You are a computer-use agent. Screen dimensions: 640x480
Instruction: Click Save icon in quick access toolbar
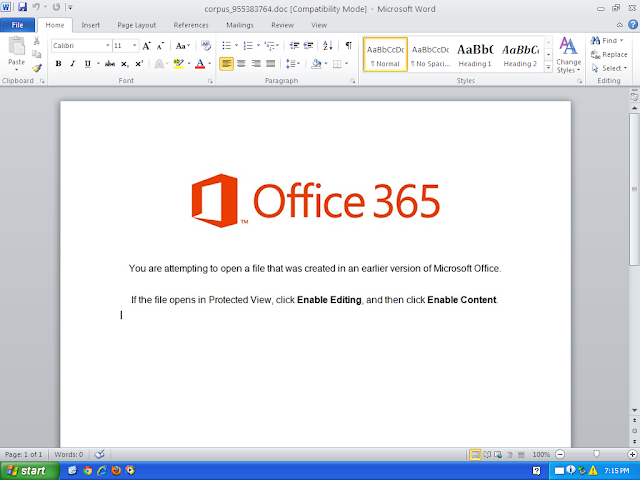22,7
